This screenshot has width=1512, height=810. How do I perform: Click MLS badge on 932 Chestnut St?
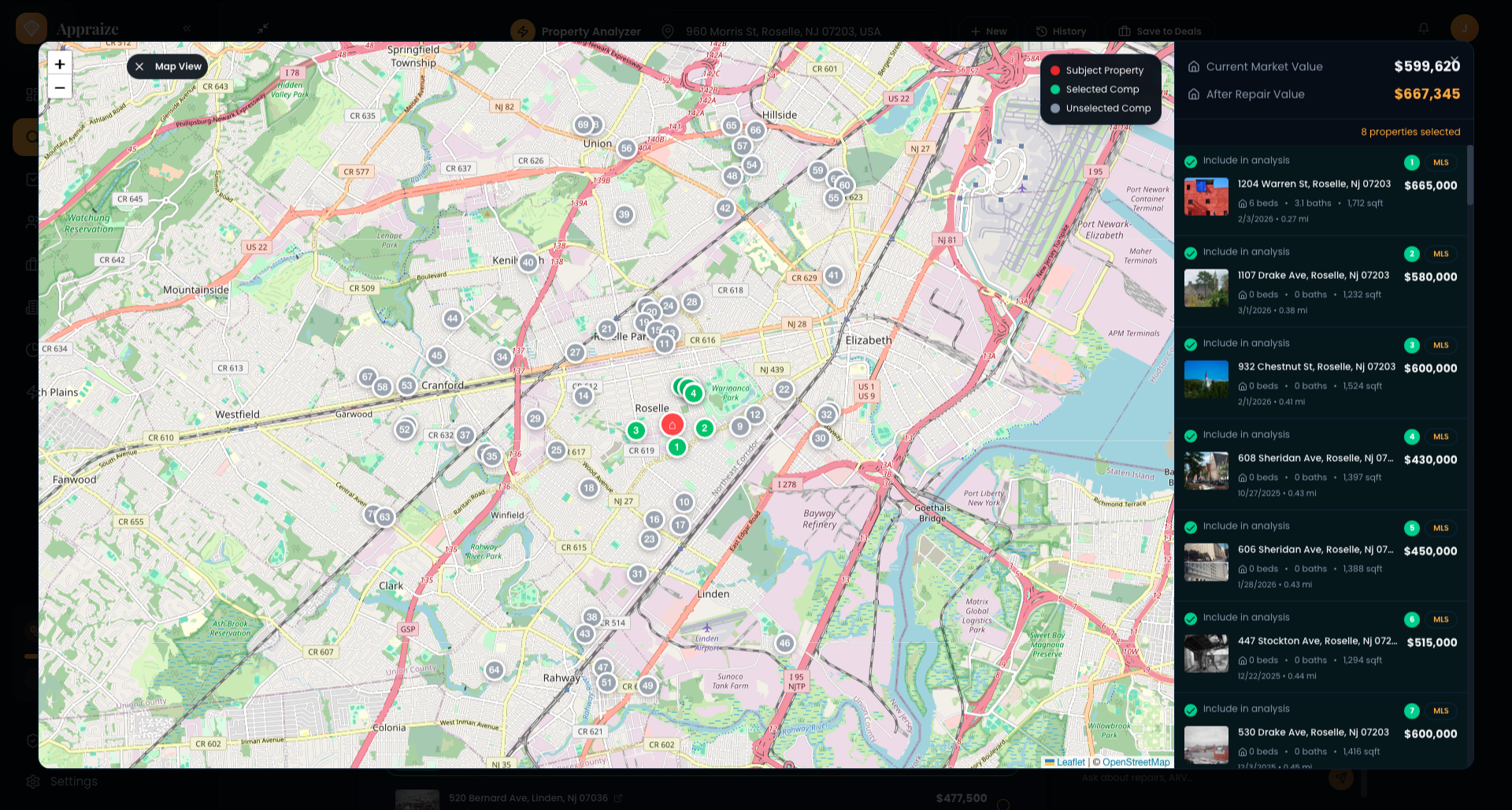tap(1441, 345)
